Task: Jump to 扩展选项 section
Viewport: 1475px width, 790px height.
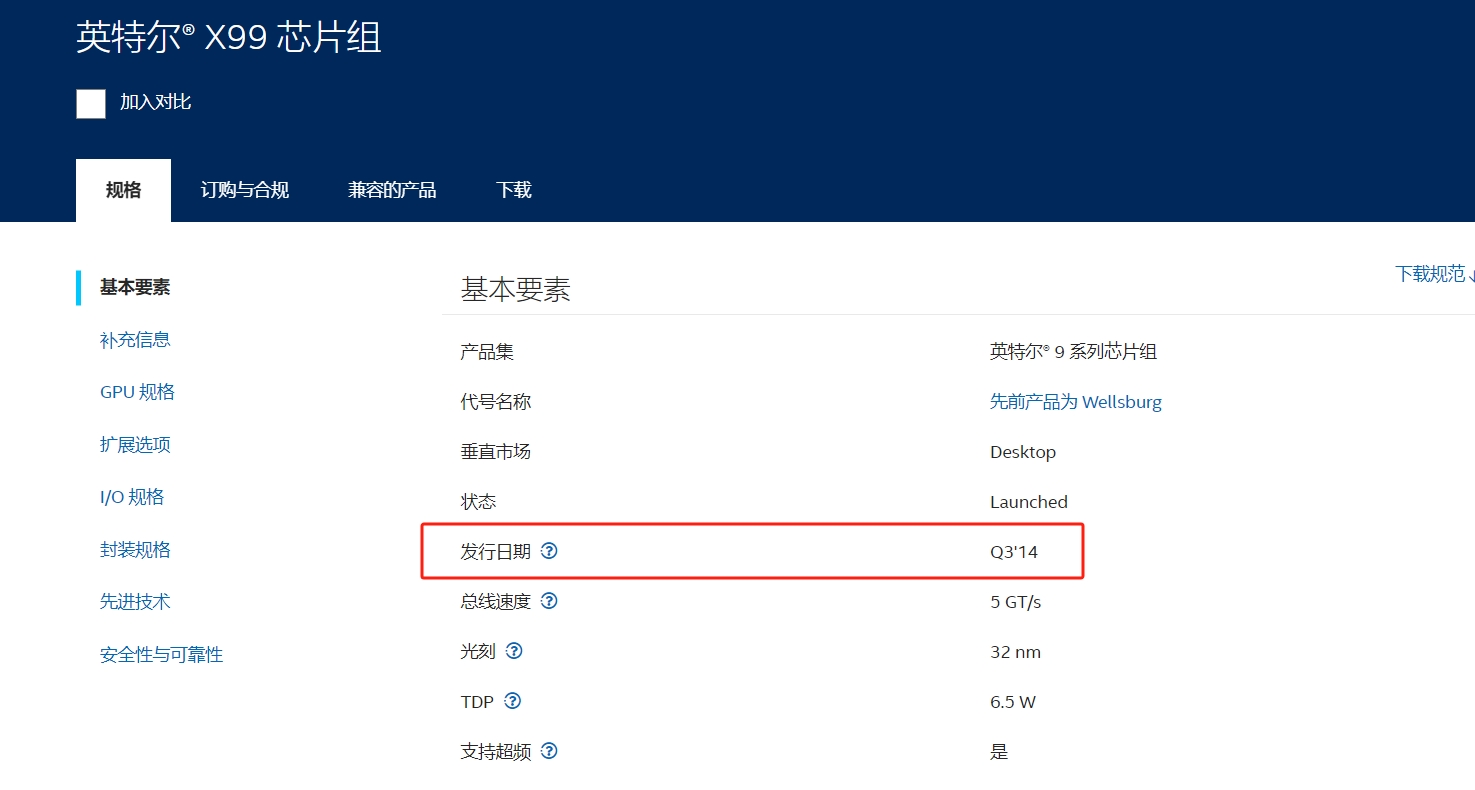Action: click(135, 444)
